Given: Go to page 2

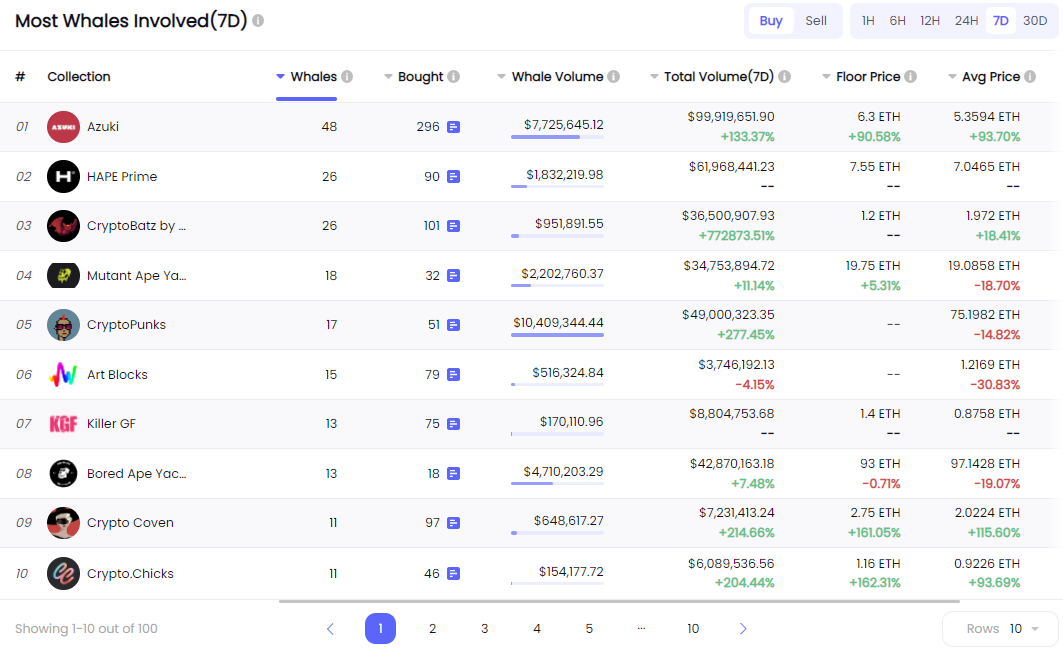Looking at the screenshot, I should click(433, 629).
